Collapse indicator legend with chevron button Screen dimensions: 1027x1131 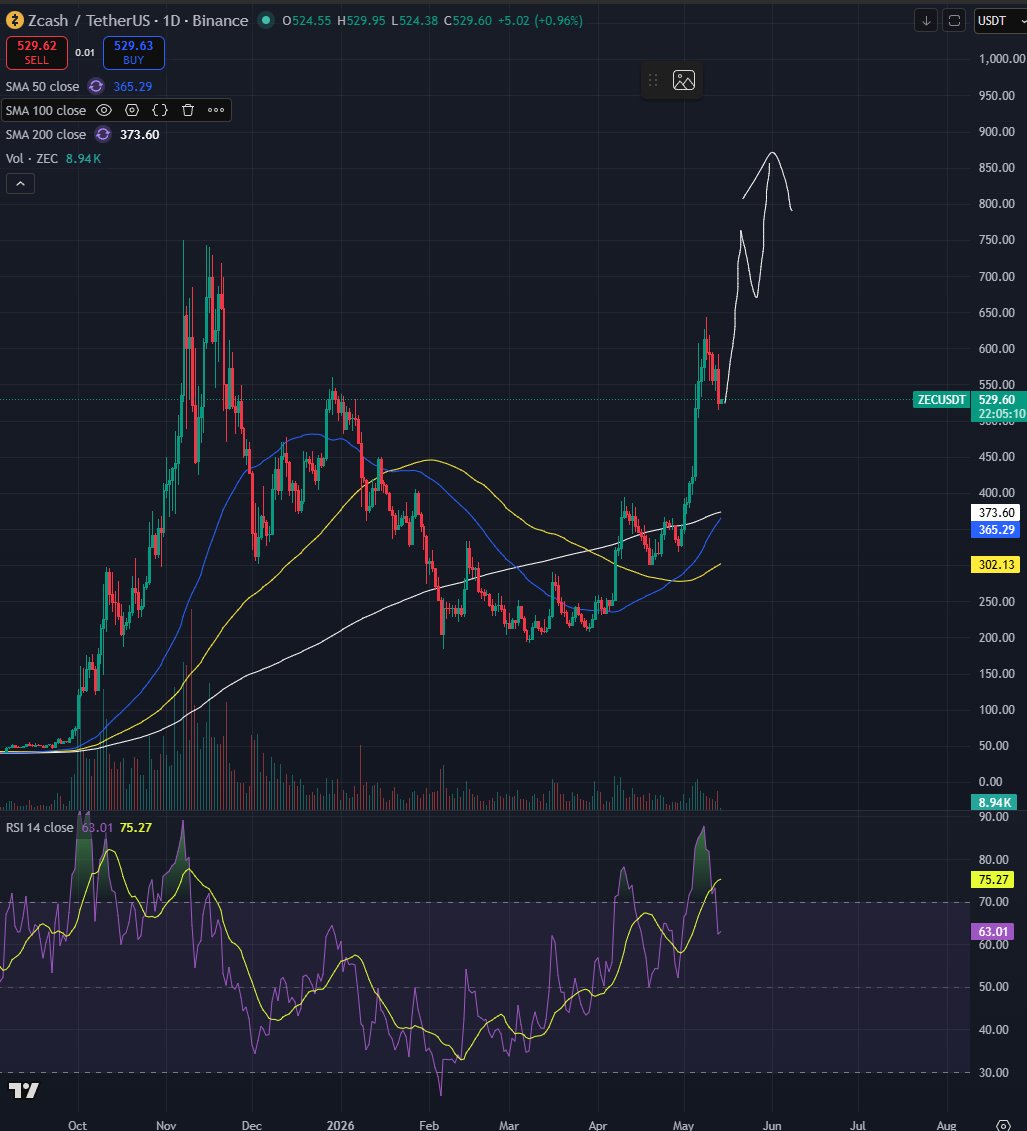pyautogui.click(x=20, y=184)
